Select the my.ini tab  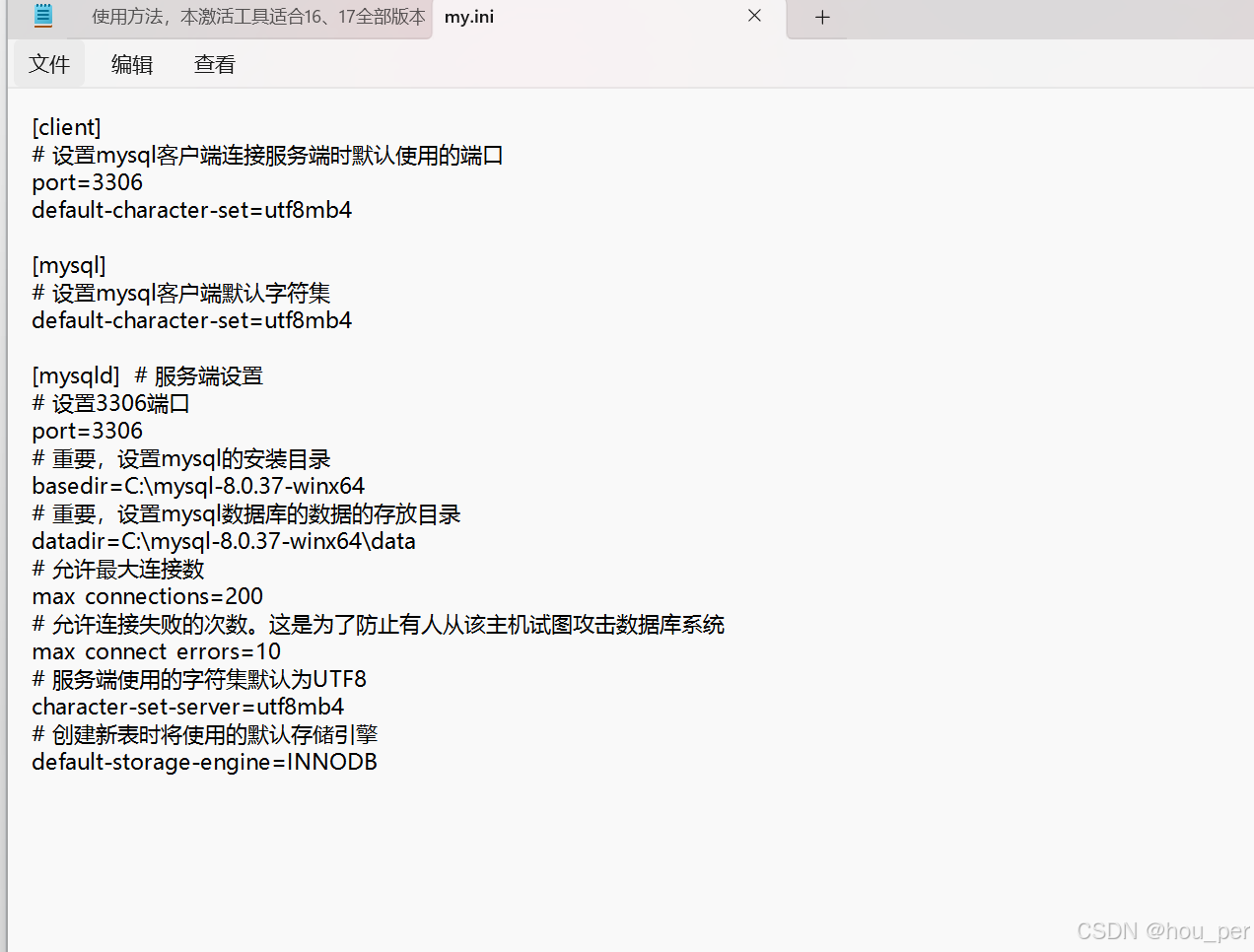pos(468,17)
